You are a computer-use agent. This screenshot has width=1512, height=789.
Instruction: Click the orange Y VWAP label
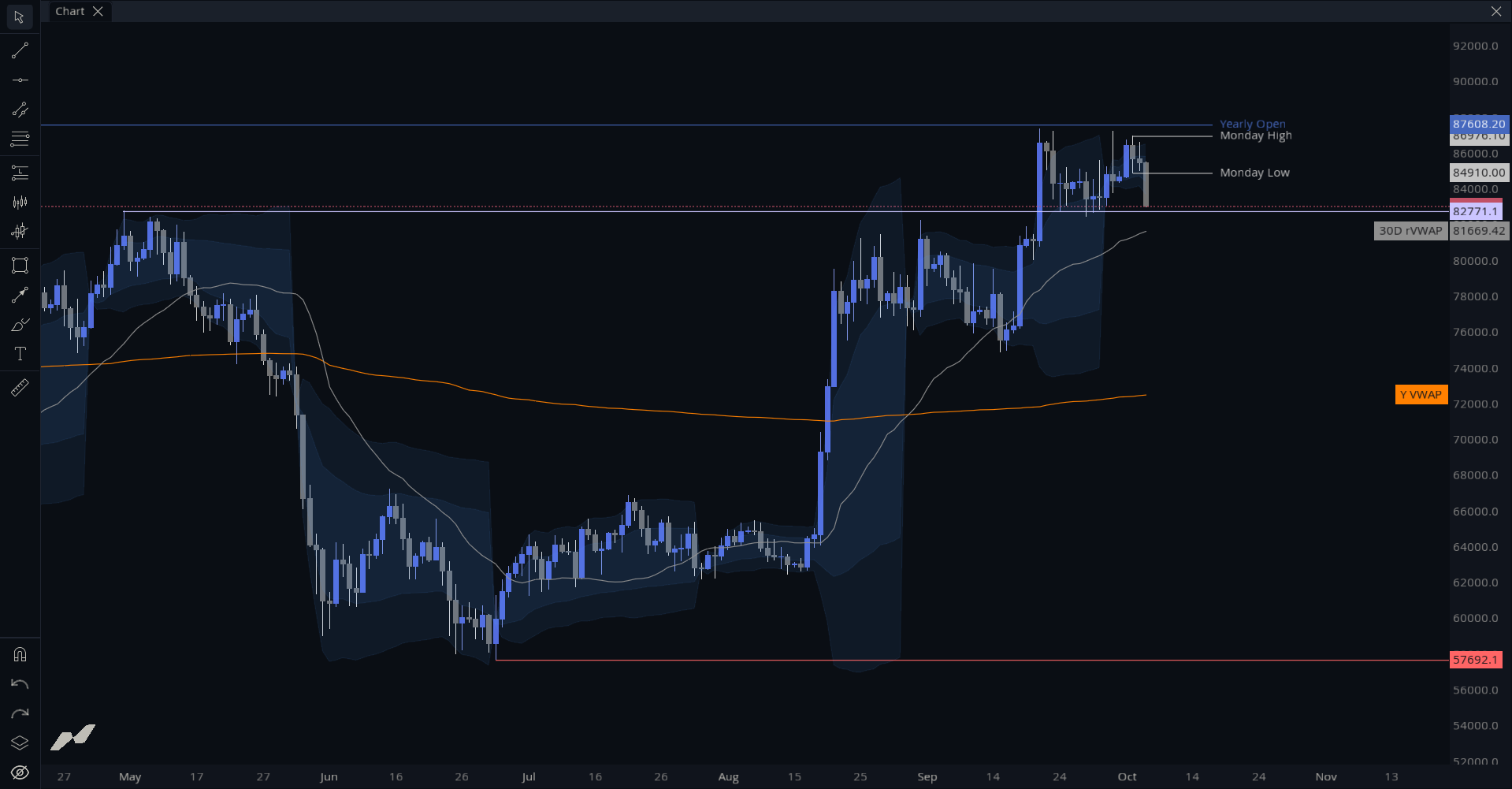(x=1421, y=395)
